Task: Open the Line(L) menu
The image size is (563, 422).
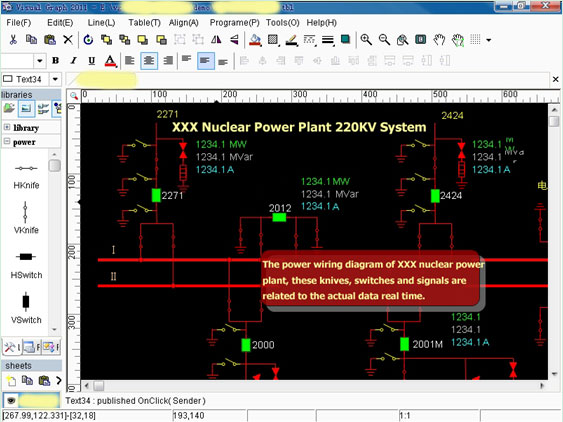Action: (x=101, y=23)
